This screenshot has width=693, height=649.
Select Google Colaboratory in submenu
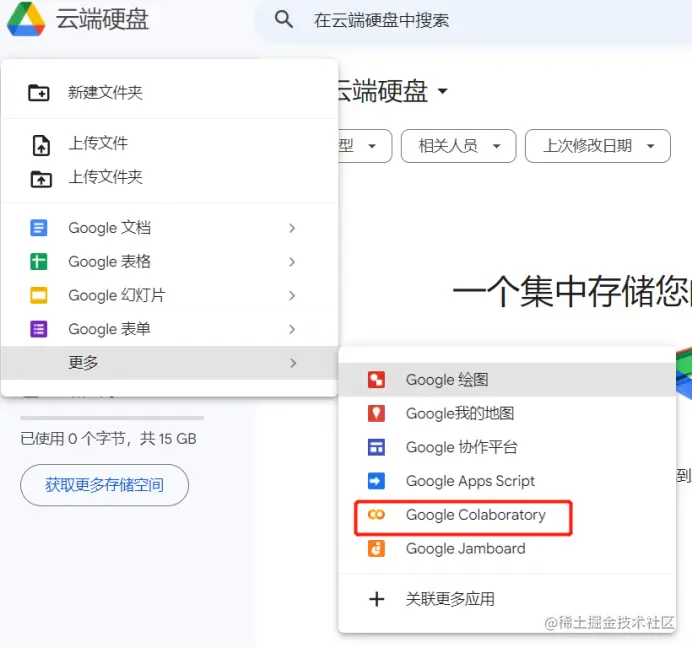(x=507, y=515)
